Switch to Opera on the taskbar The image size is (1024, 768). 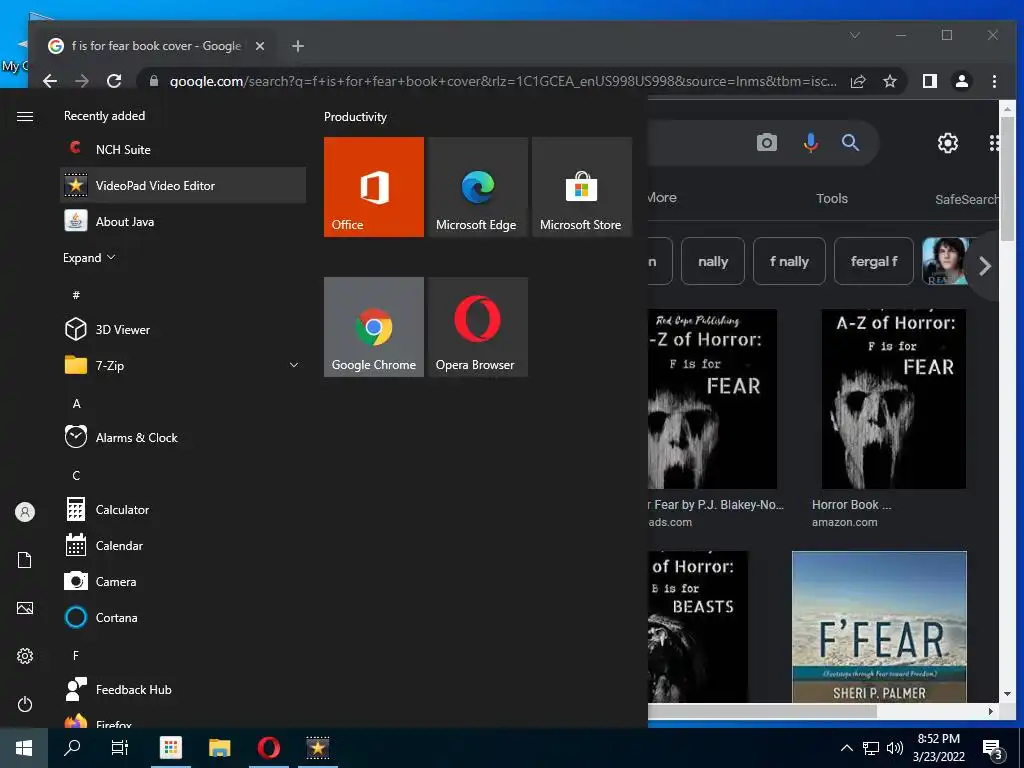coord(268,748)
